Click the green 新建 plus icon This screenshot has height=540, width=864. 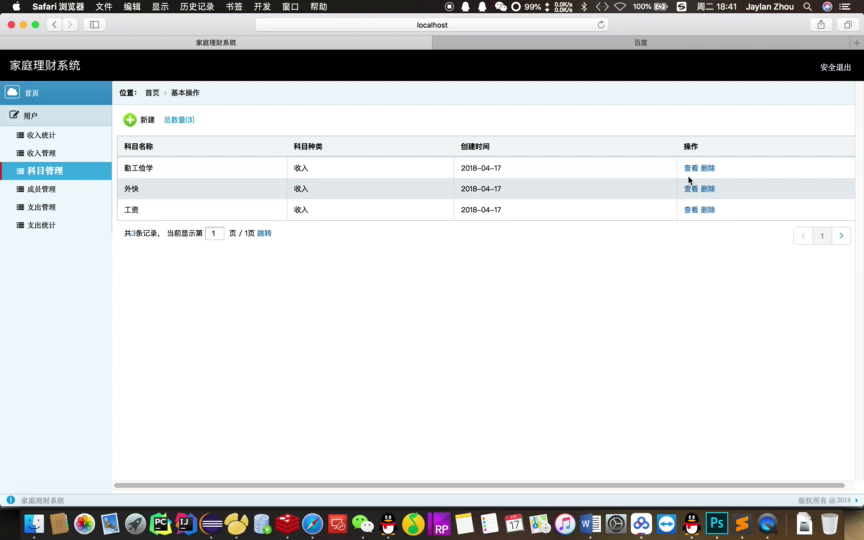click(x=130, y=120)
